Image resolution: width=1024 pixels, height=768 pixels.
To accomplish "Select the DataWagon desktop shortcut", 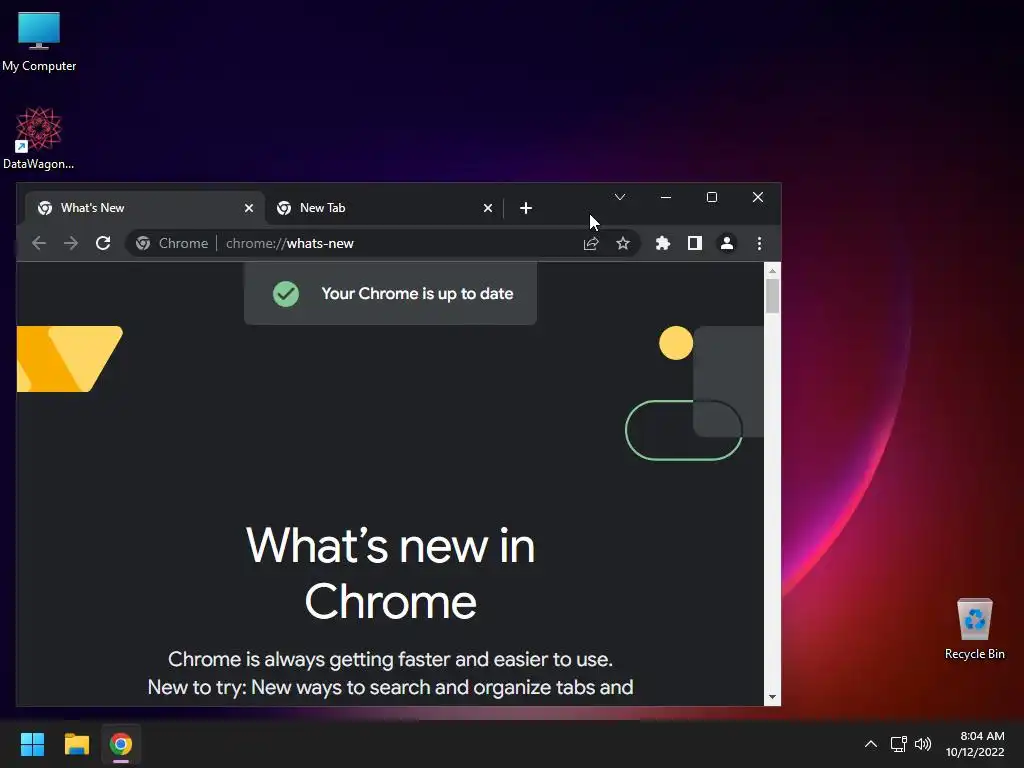I will pyautogui.click(x=39, y=139).
